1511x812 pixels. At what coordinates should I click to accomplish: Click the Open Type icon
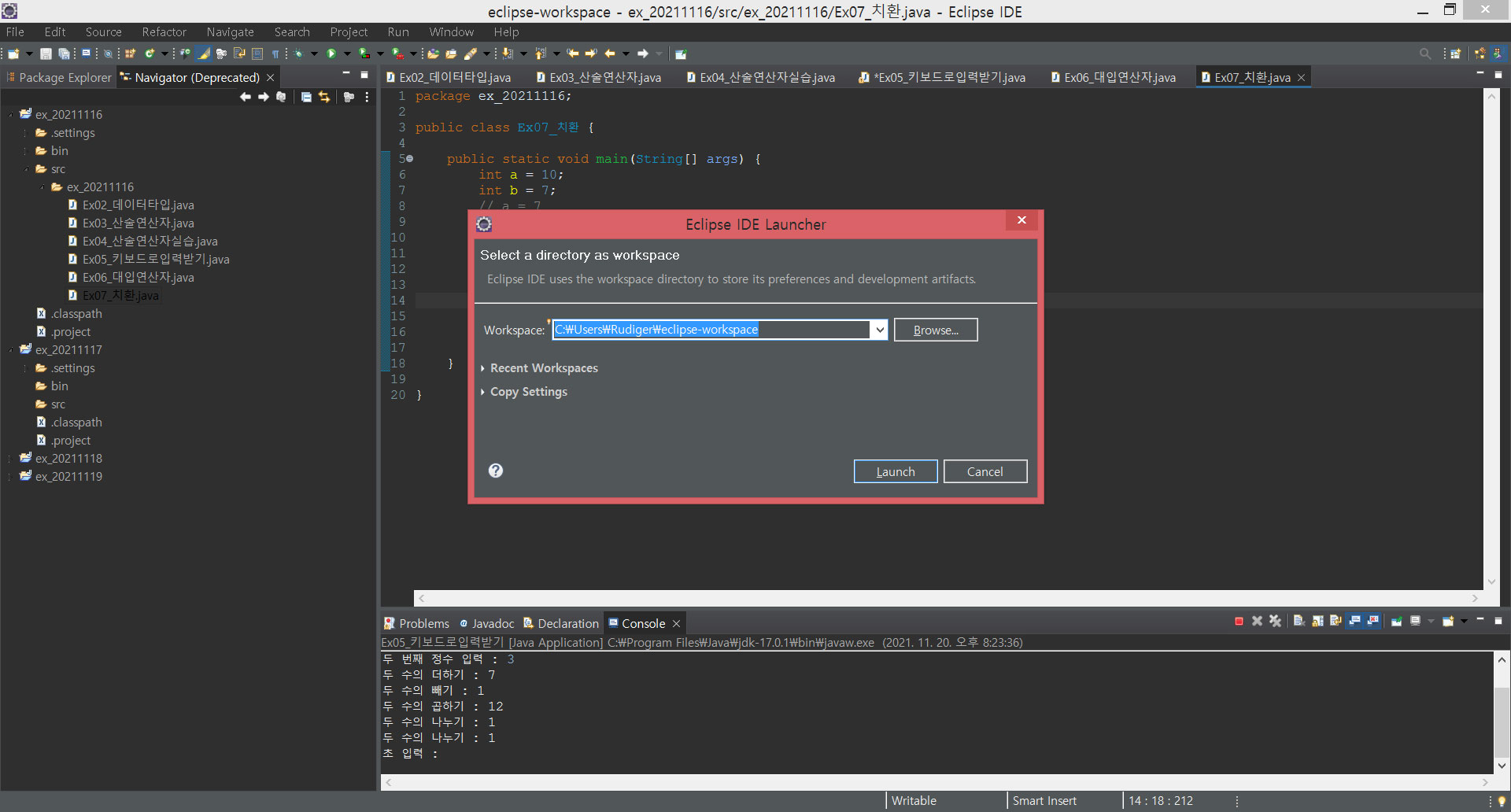tap(433, 54)
